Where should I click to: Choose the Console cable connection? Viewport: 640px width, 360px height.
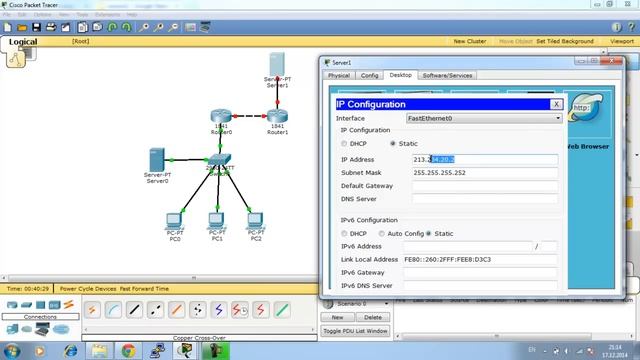113,310
